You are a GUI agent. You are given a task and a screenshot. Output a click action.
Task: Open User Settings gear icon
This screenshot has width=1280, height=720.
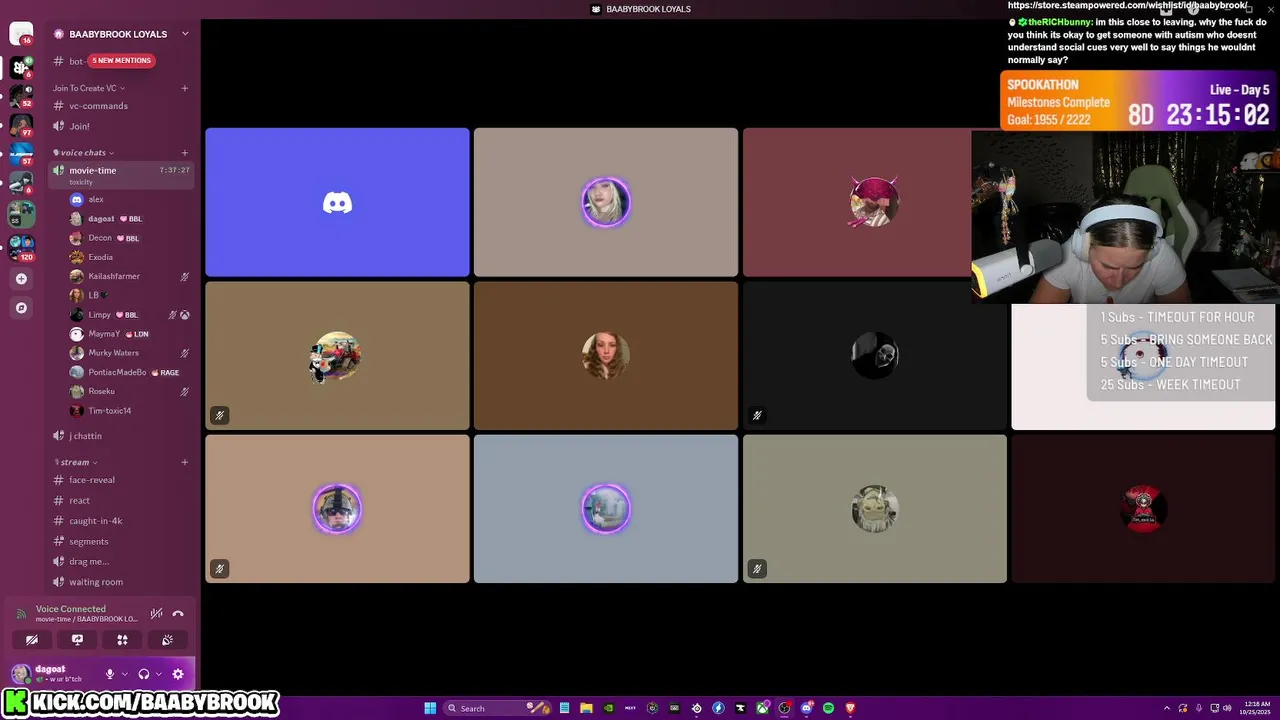click(x=178, y=674)
